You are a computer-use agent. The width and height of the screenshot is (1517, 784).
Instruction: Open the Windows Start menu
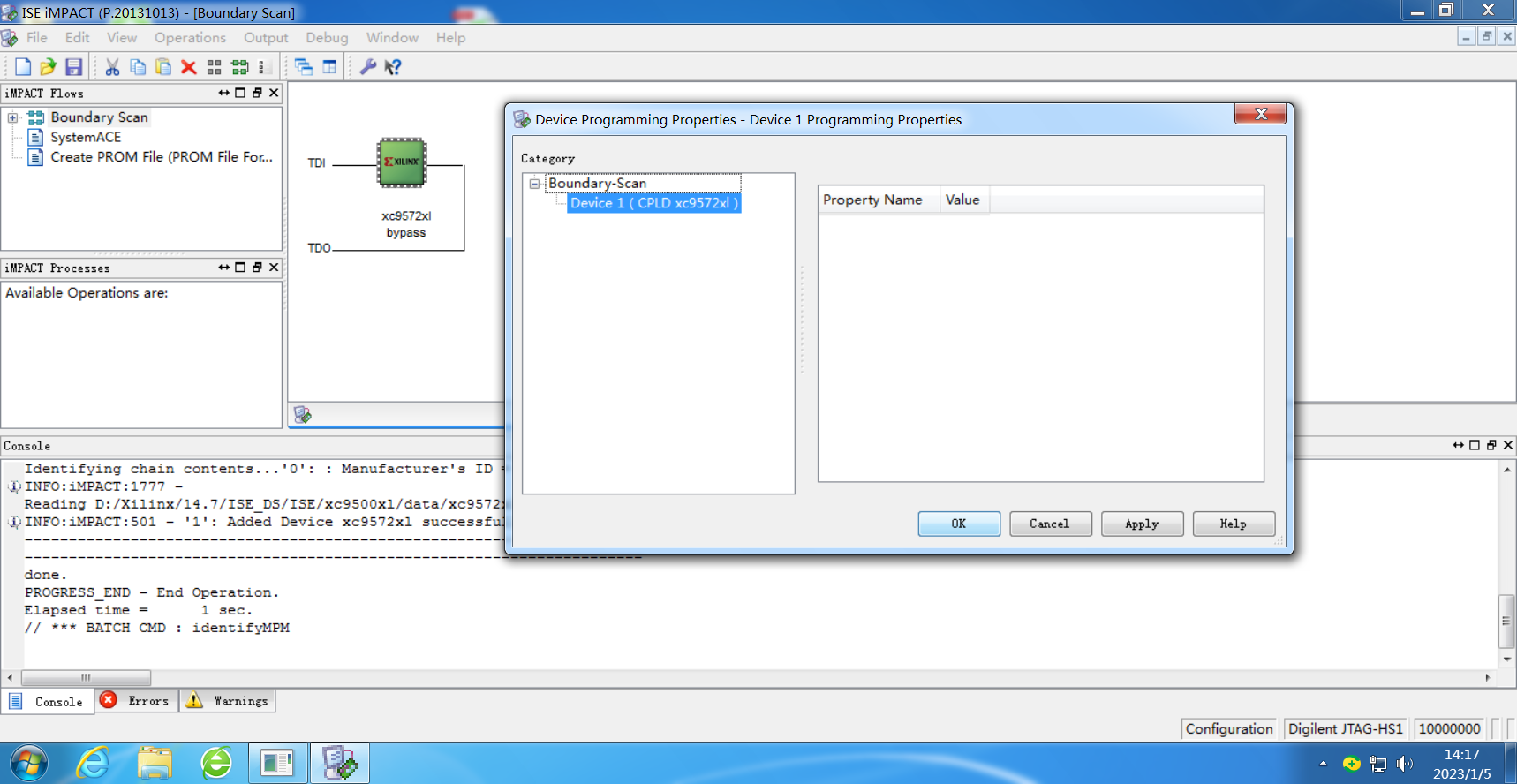(28, 763)
